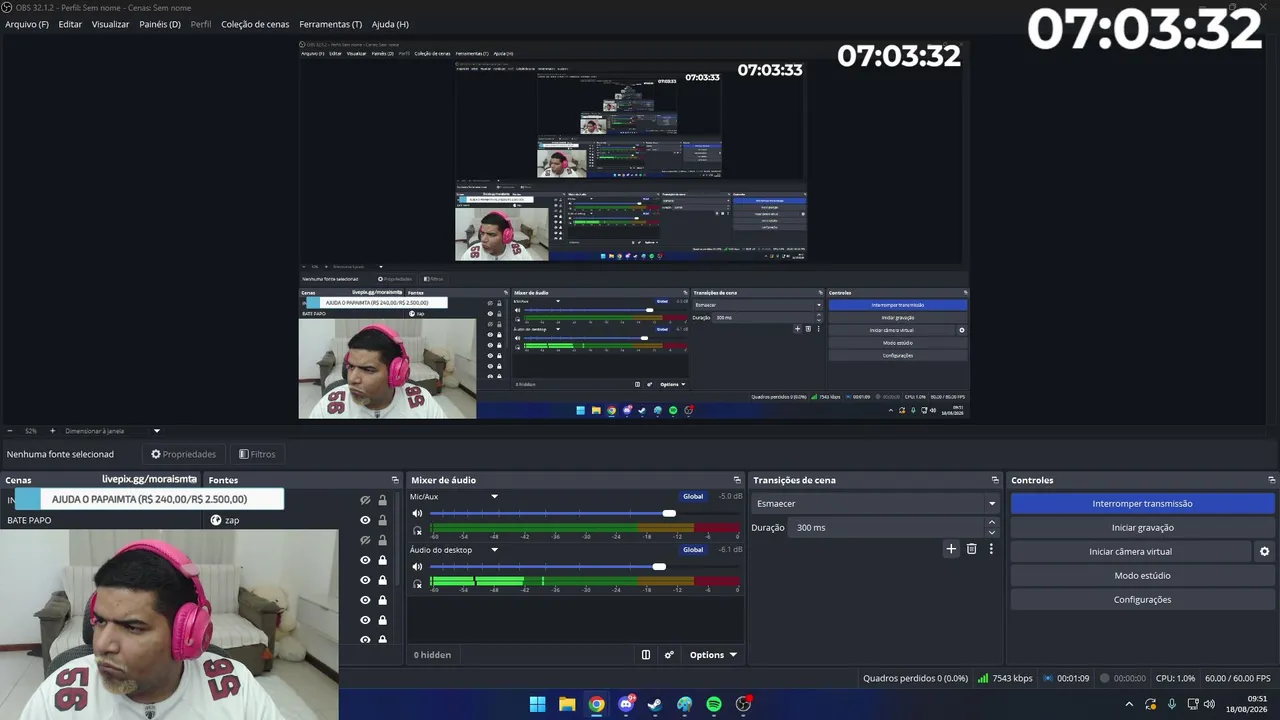Open system volume tray icon
The height and width of the screenshot is (720, 1280).
click(x=1209, y=704)
